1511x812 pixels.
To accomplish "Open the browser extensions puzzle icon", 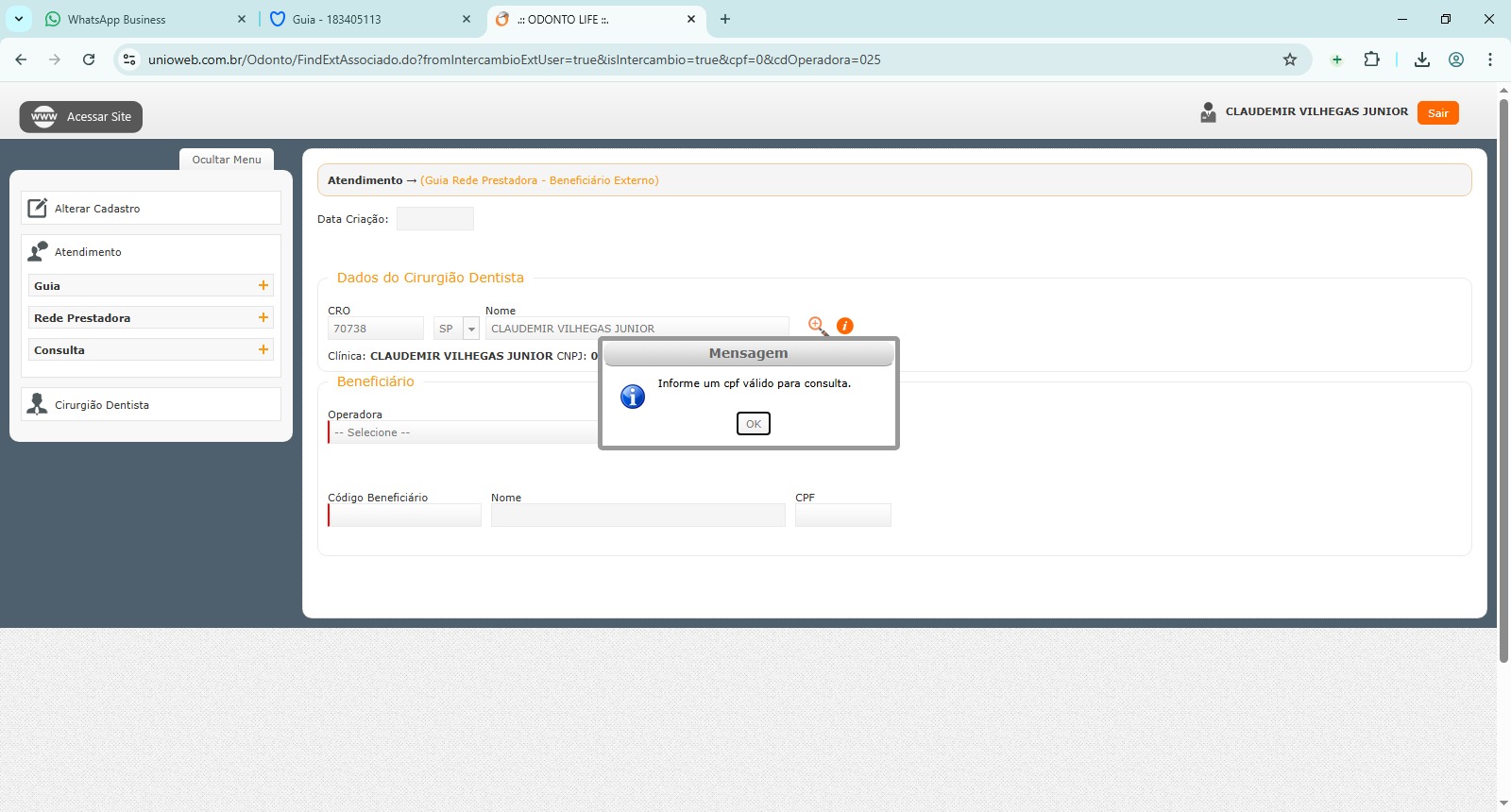I will pyautogui.click(x=1371, y=59).
